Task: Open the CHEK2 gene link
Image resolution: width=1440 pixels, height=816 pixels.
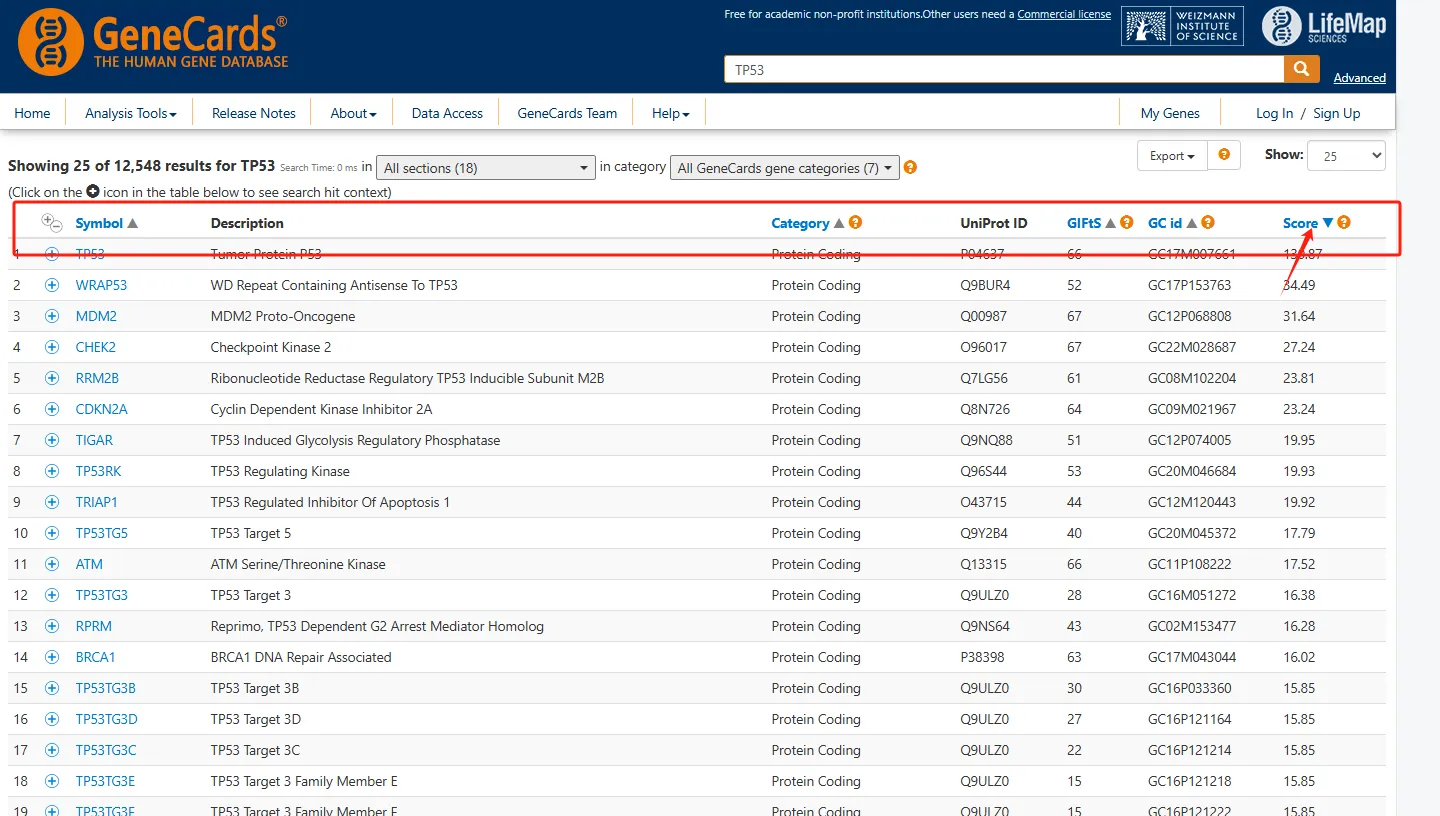Action: (x=96, y=347)
